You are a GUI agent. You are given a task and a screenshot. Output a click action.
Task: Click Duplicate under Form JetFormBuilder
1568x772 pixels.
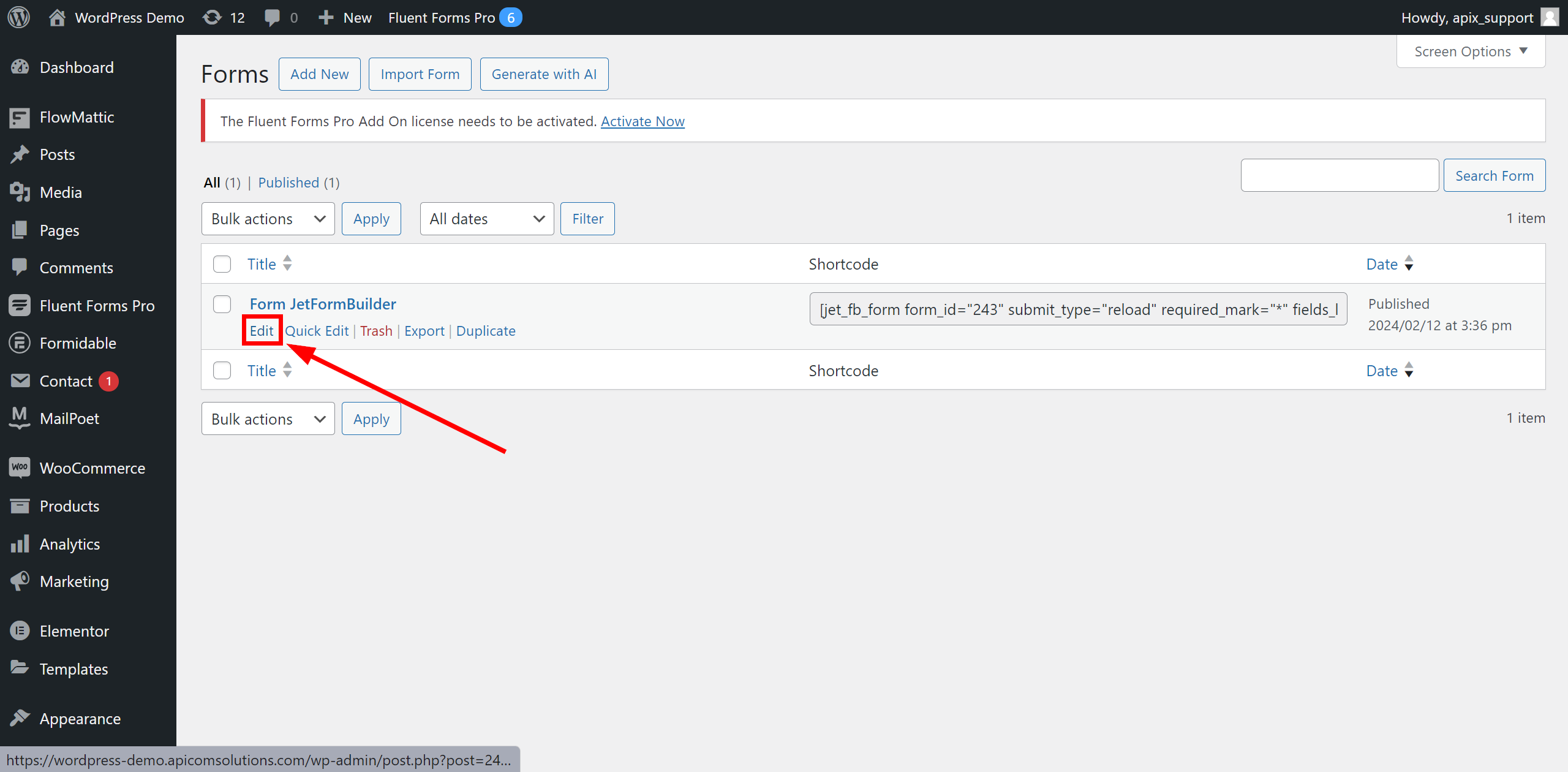point(486,331)
